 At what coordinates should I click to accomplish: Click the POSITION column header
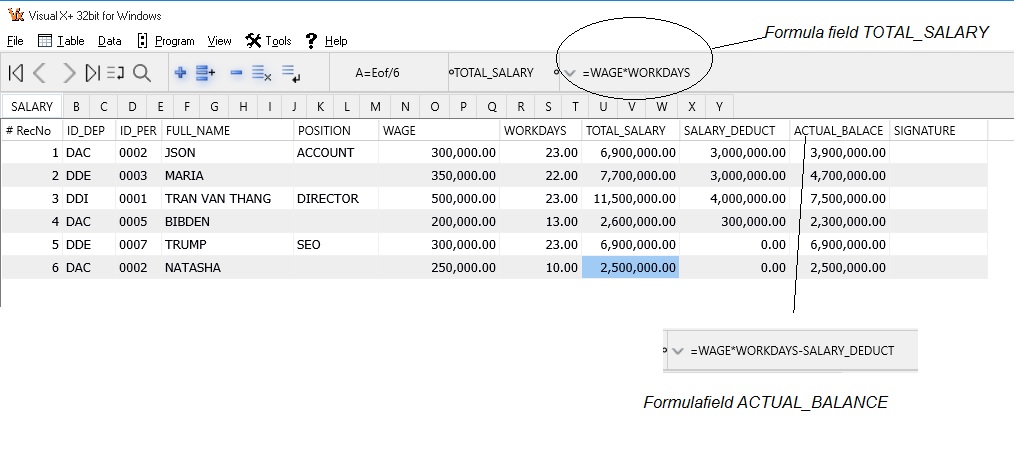[336, 130]
